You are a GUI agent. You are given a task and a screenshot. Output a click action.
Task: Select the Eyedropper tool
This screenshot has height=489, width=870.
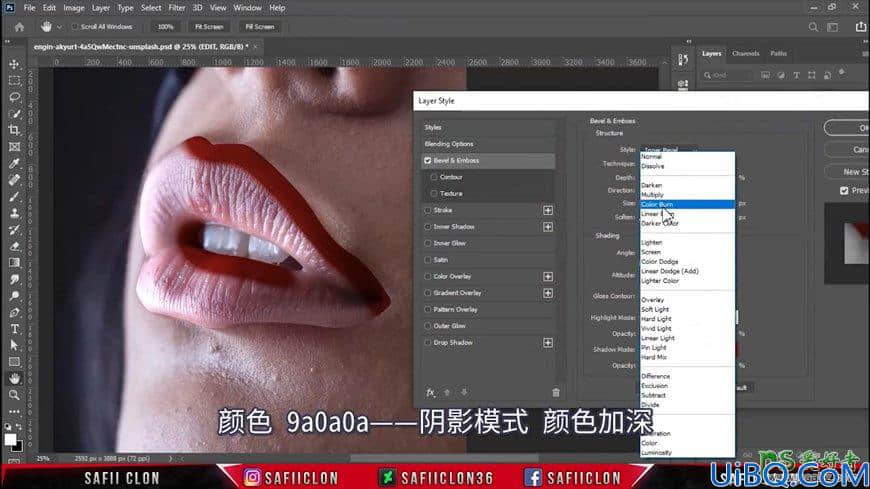point(14,164)
